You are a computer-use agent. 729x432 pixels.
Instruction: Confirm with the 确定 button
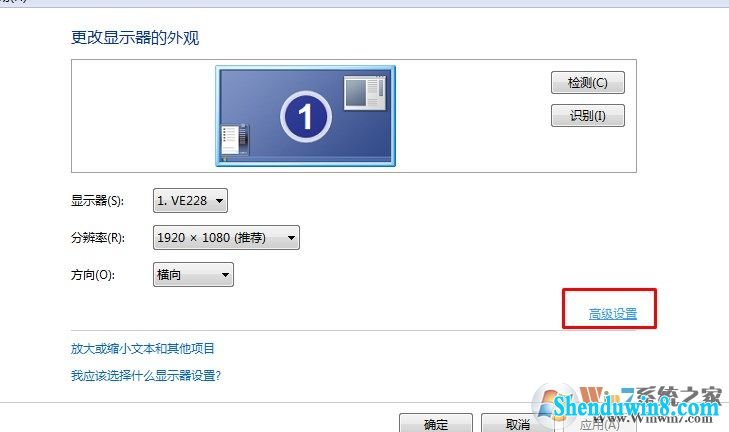coord(436,423)
